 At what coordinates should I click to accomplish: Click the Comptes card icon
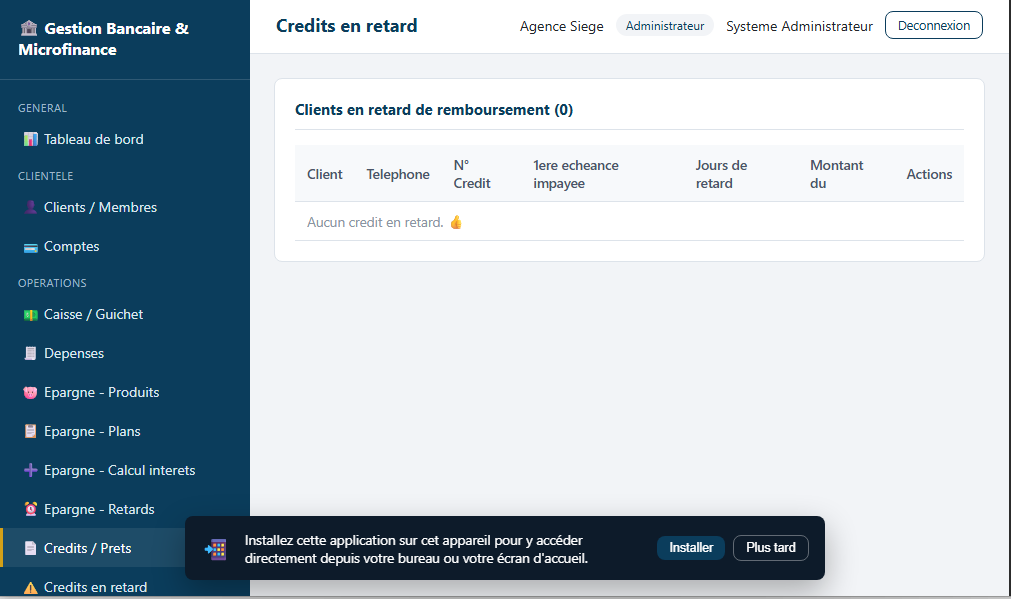pyautogui.click(x=30, y=248)
